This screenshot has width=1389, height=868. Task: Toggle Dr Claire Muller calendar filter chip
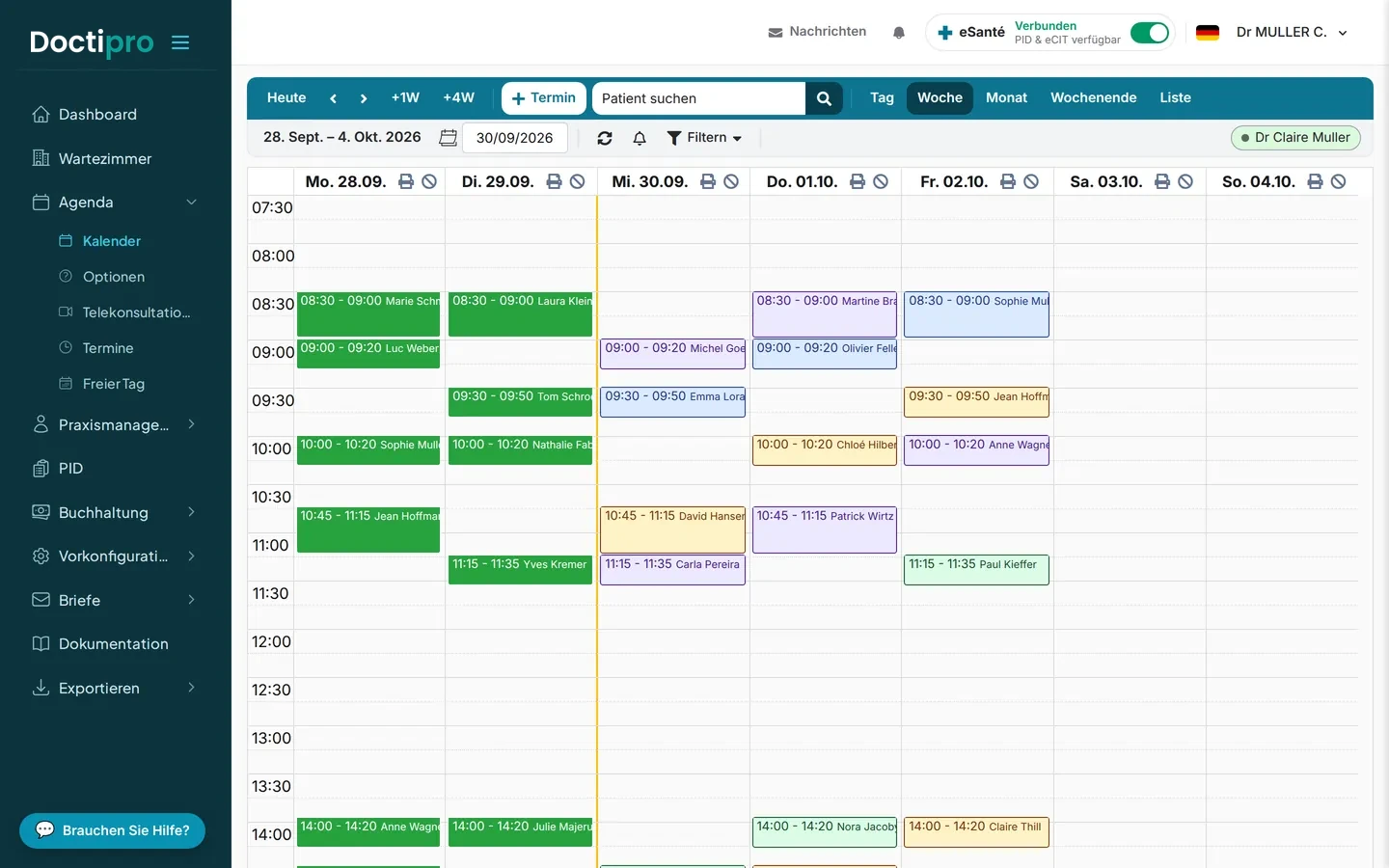click(1295, 138)
